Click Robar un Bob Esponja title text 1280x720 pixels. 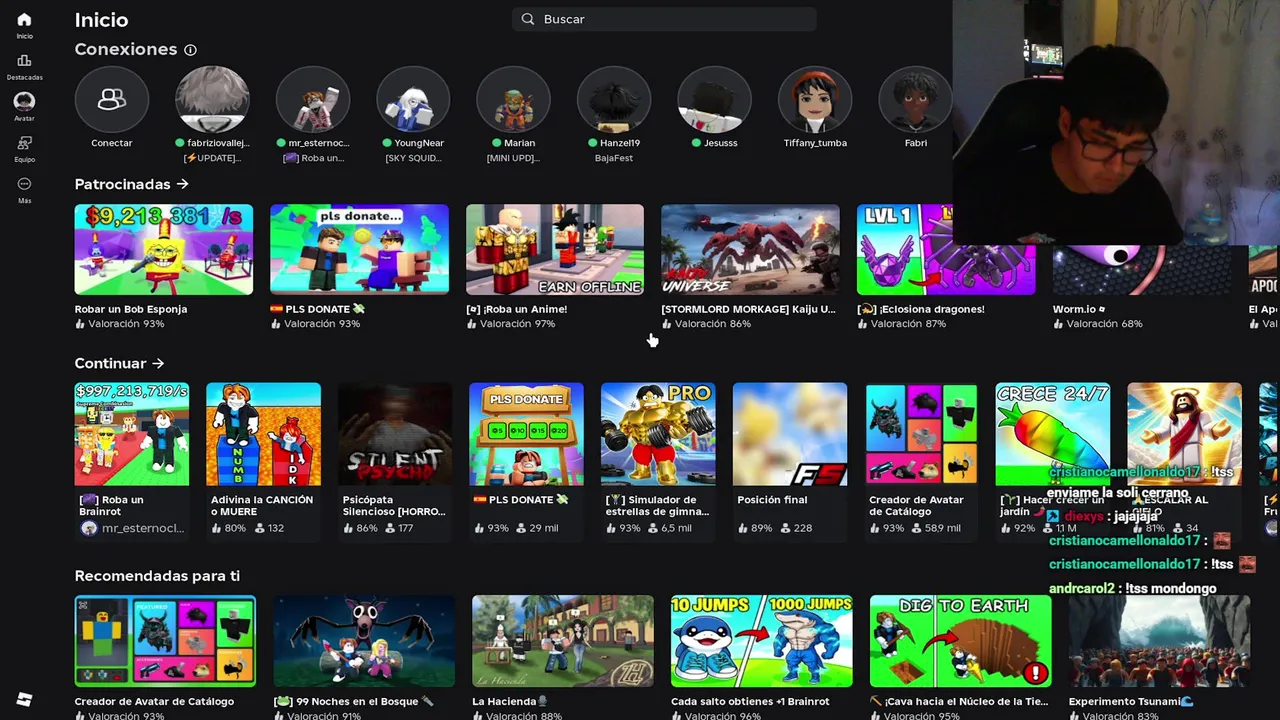click(131, 309)
